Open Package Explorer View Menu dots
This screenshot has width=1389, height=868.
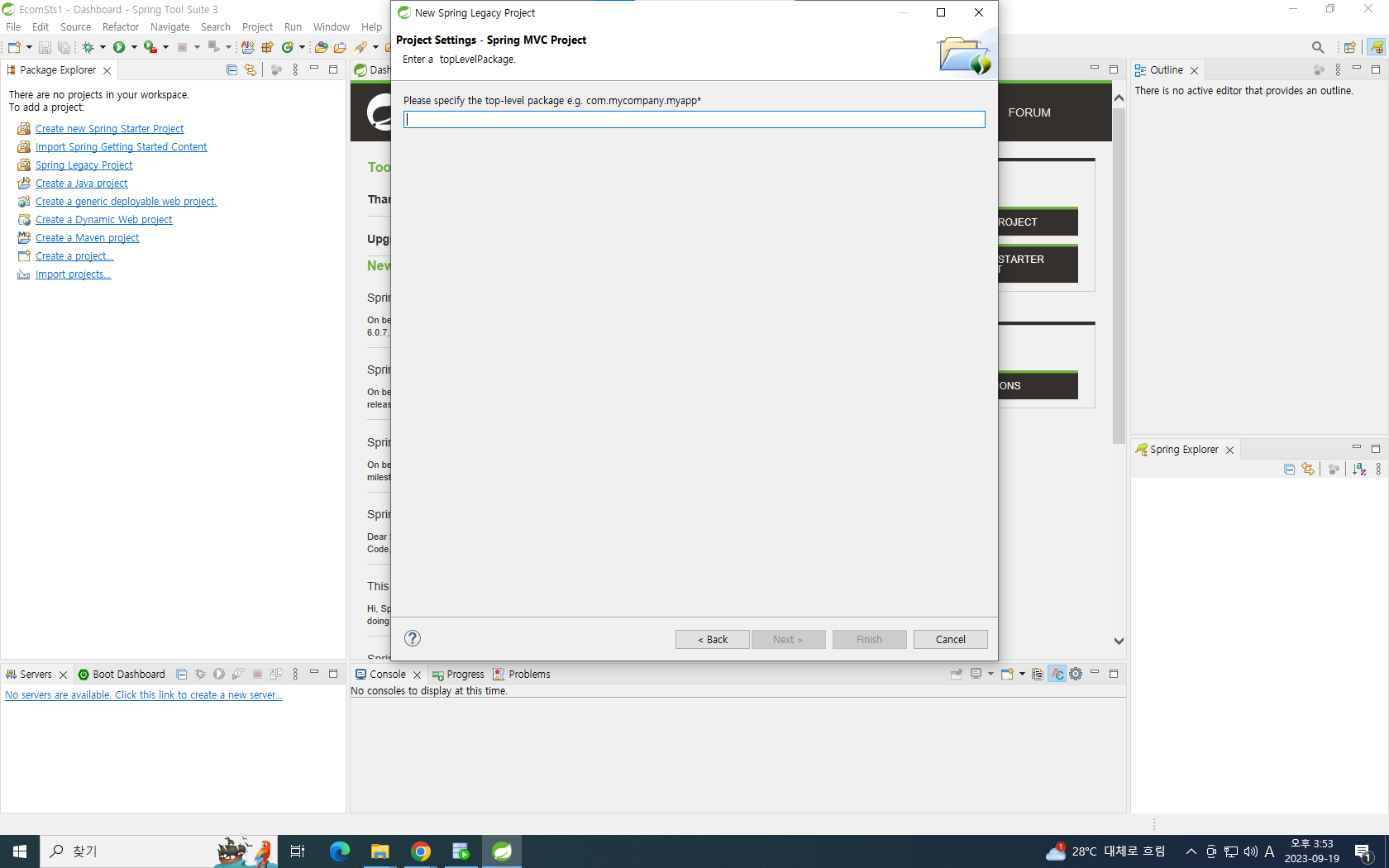click(295, 70)
